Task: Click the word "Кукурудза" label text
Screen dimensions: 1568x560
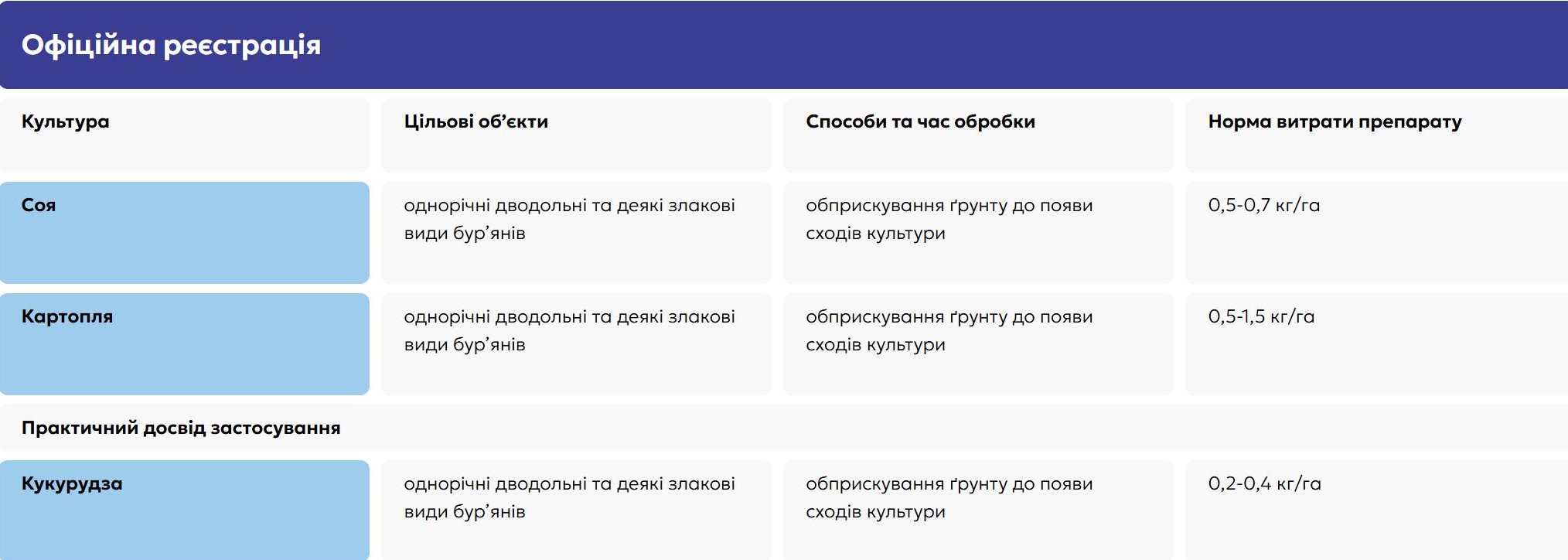Action: 72,484
